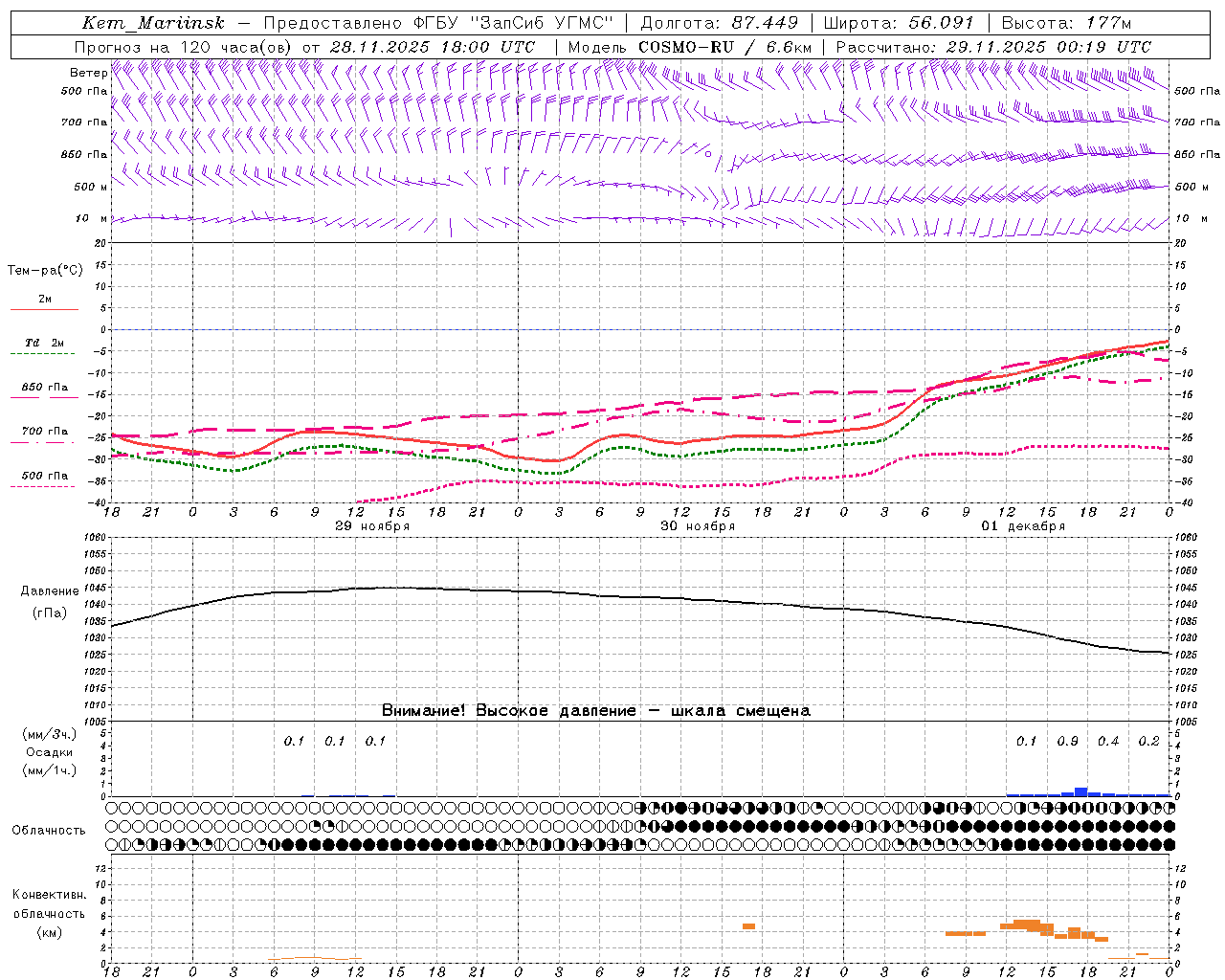Screen dimensions: 1225x980
Task: Click the 500 м wind level label on left
Action: (x=91, y=187)
